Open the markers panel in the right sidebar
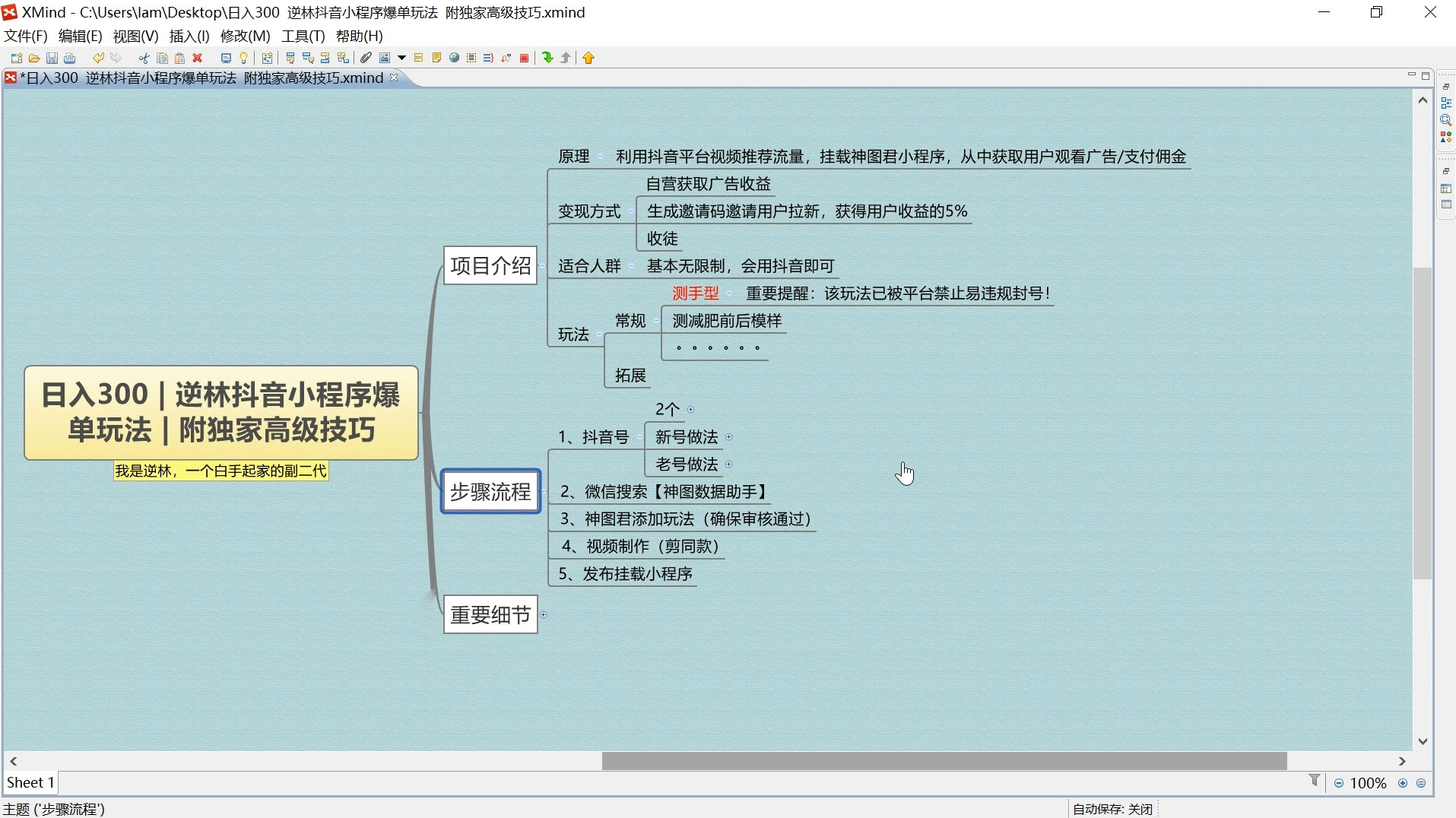This screenshot has width=1456, height=818. [1446, 138]
